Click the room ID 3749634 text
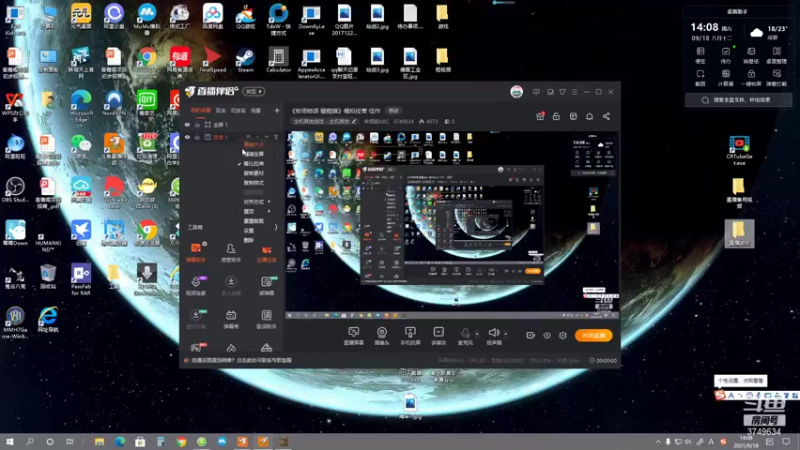 click(403, 121)
